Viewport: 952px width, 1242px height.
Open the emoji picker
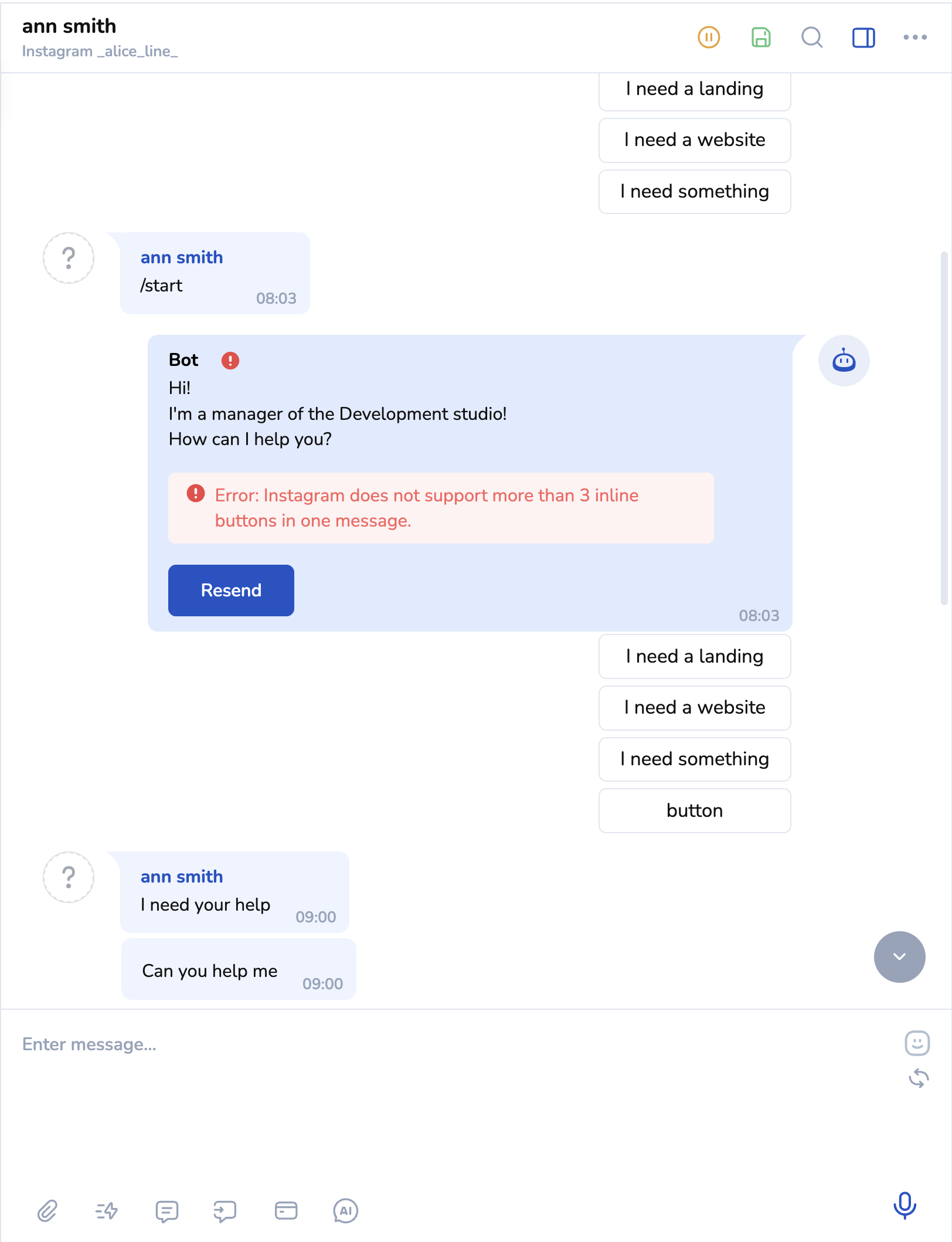(917, 1043)
